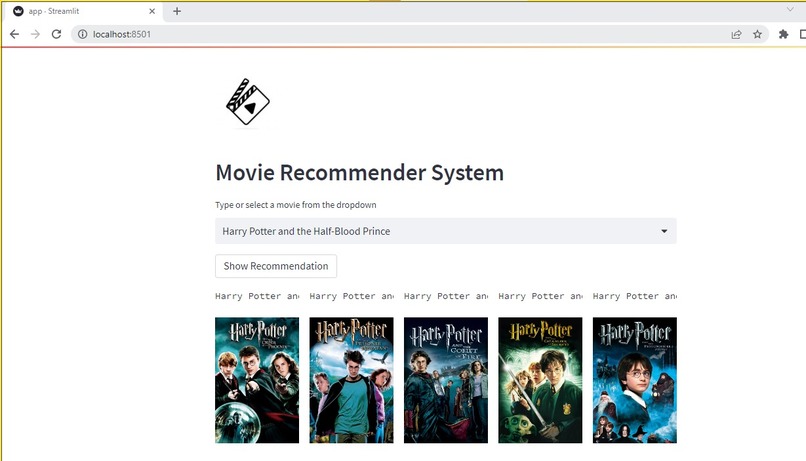Click the clapperboard logo image
This screenshot has width=806, height=461.
(x=248, y=101)
